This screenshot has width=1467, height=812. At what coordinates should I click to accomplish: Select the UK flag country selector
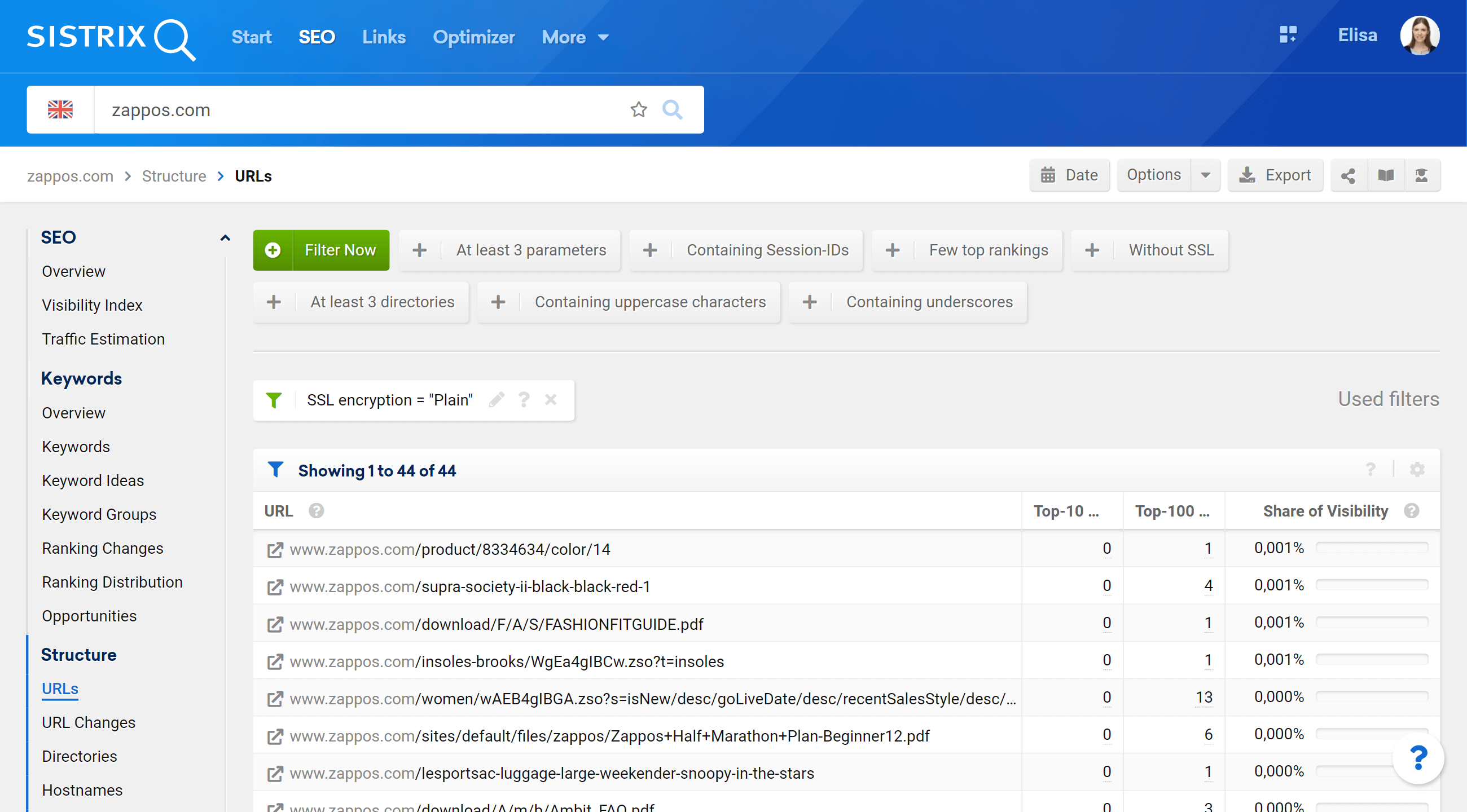click(60, 109)
